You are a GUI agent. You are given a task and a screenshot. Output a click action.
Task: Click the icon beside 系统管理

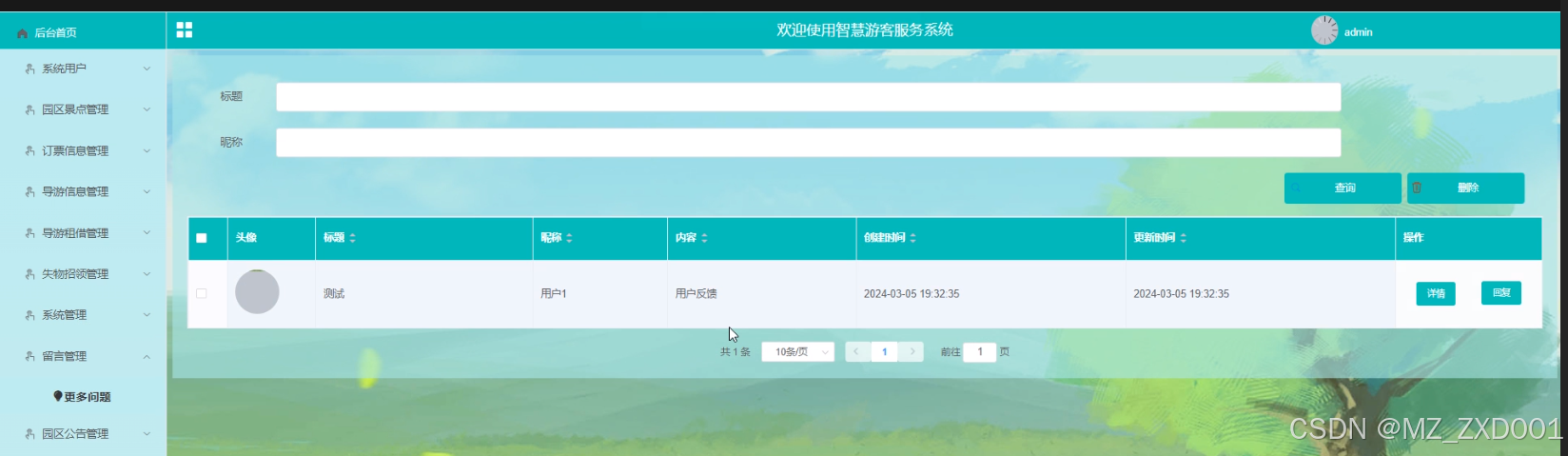point(29,314)
